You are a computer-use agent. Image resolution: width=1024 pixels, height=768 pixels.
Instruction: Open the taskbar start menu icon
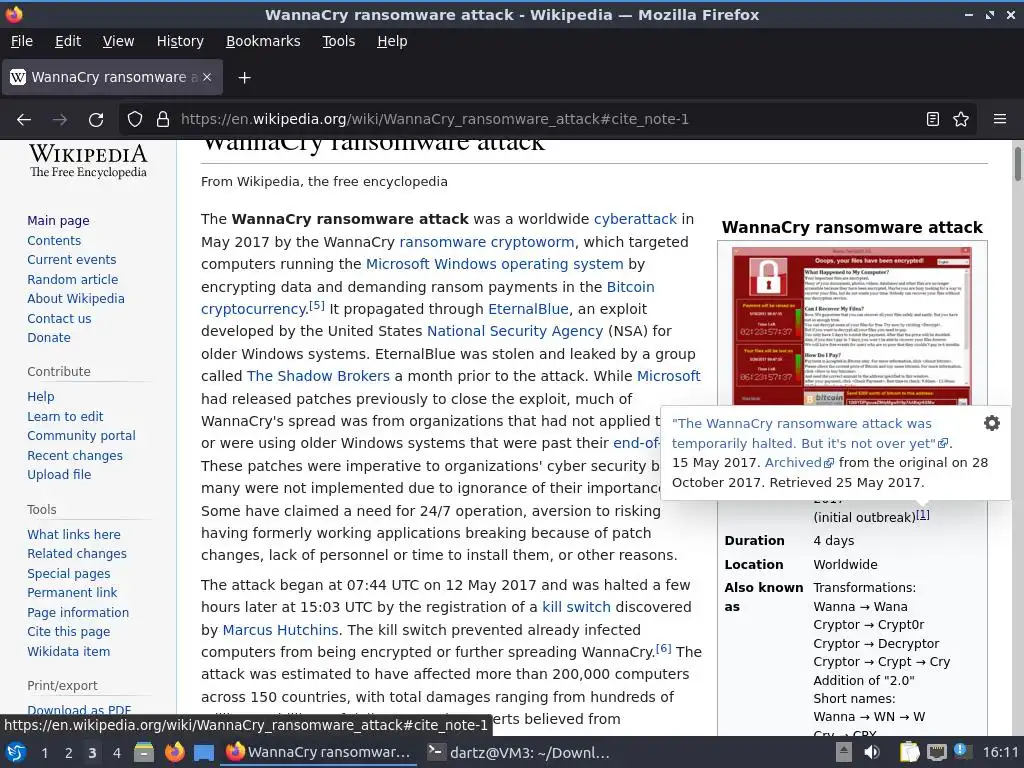[16, 752]
